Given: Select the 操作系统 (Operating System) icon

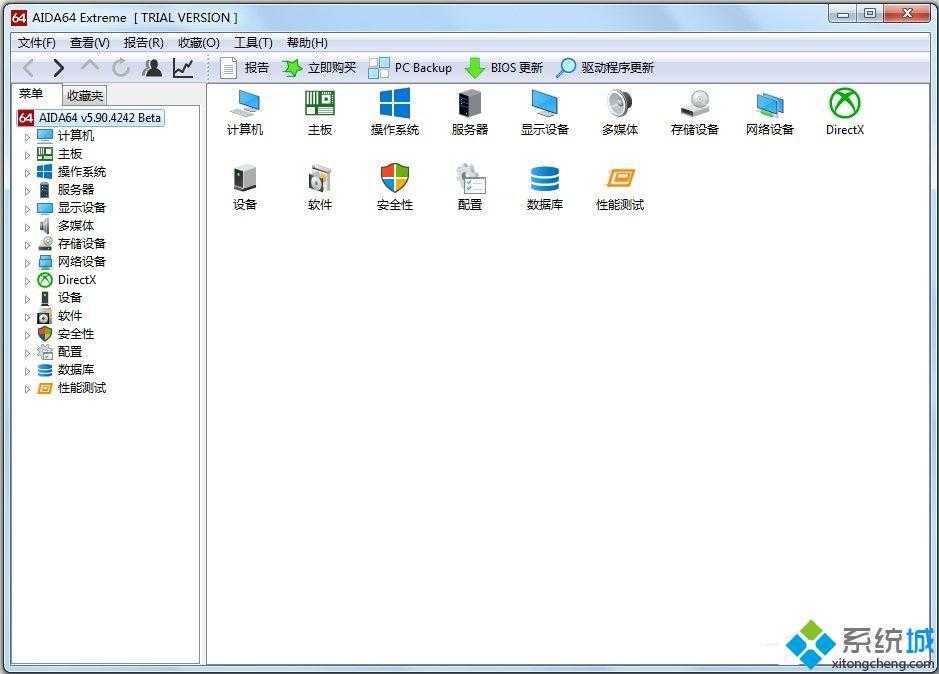Looking at the screenshot, I should tap(394, 110).
